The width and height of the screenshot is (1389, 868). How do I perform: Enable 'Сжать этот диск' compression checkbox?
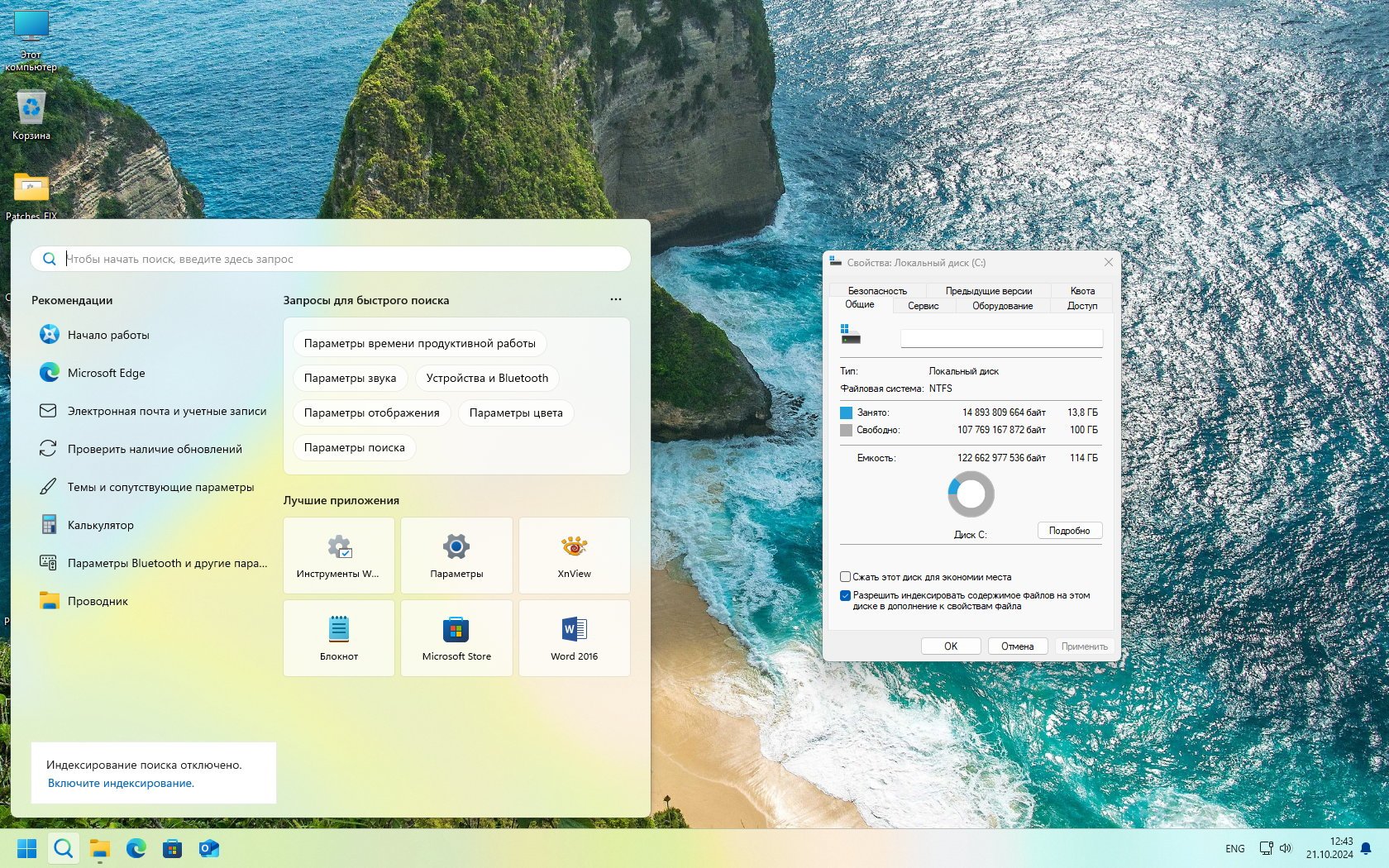(845, 577)
